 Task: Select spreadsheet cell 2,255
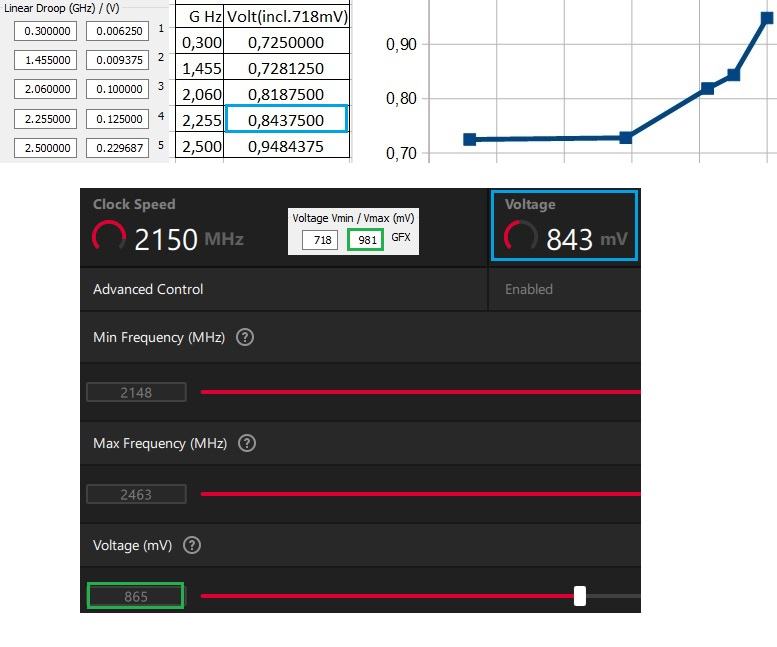click(199, 118)
